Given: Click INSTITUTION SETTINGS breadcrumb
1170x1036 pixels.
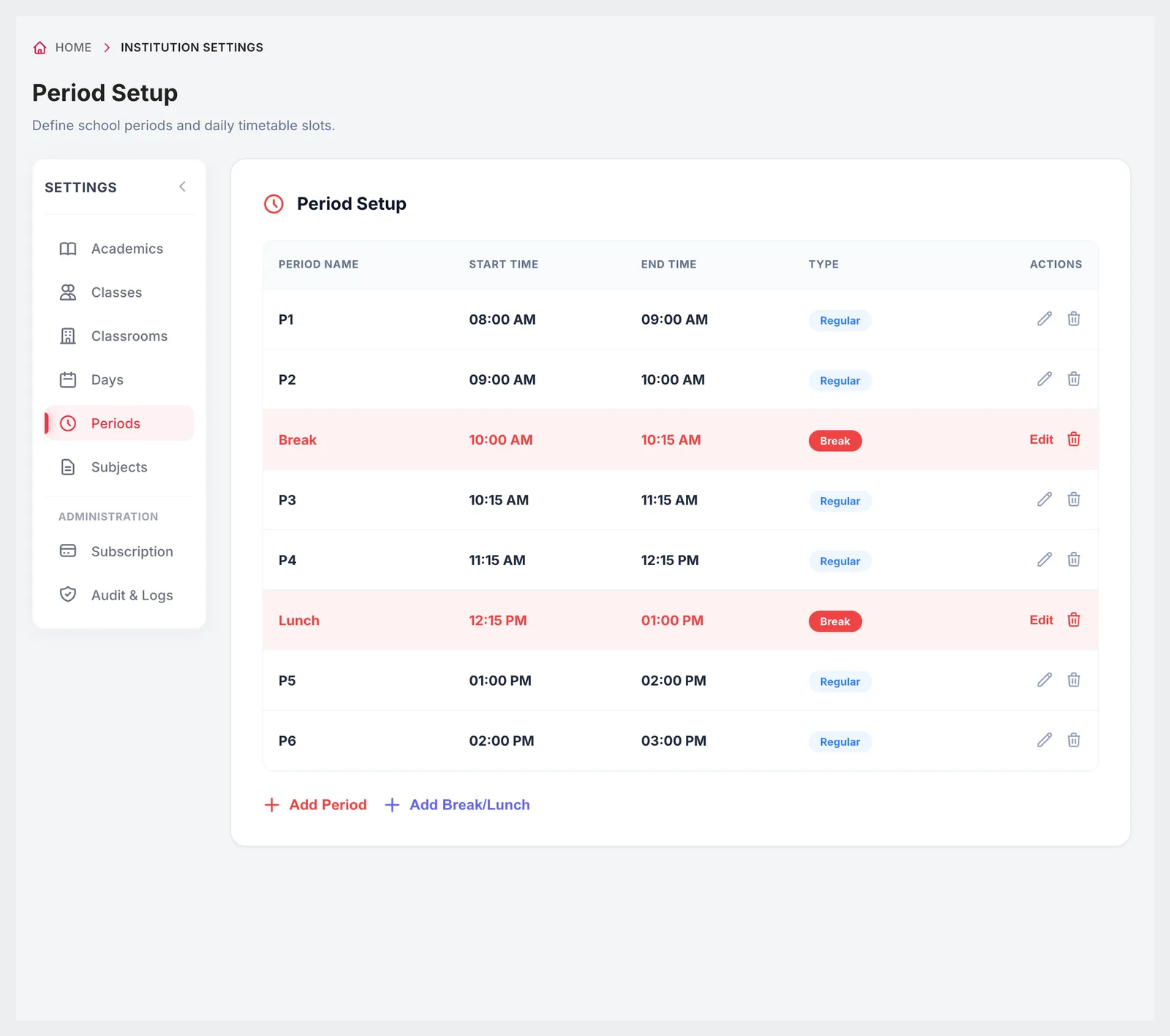Looking at the screenshot, I should tap(192, 48).
